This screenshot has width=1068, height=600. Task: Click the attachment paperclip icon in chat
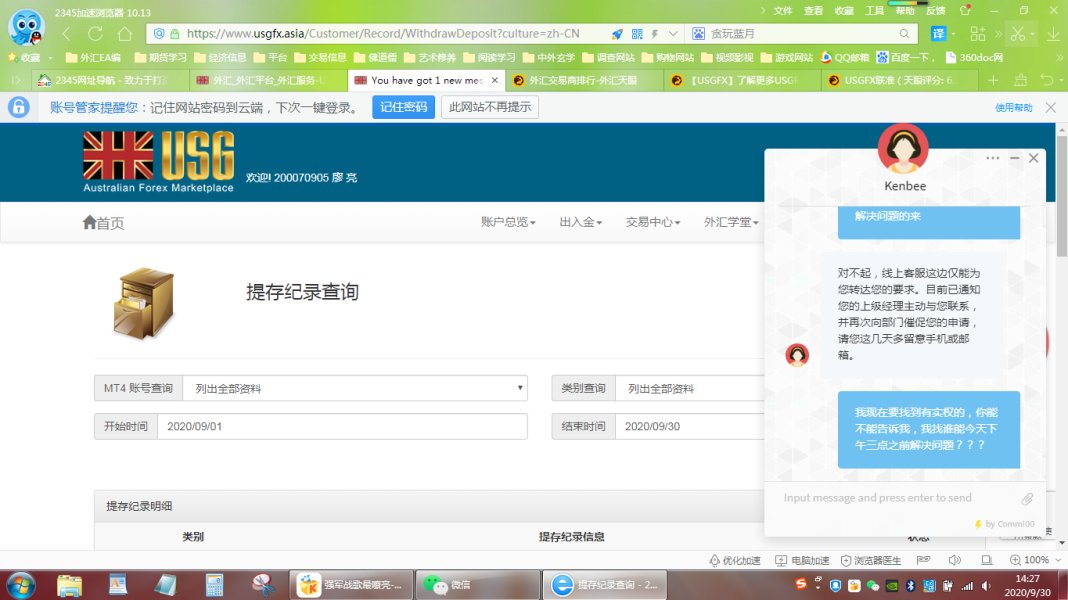point(1027,498)
